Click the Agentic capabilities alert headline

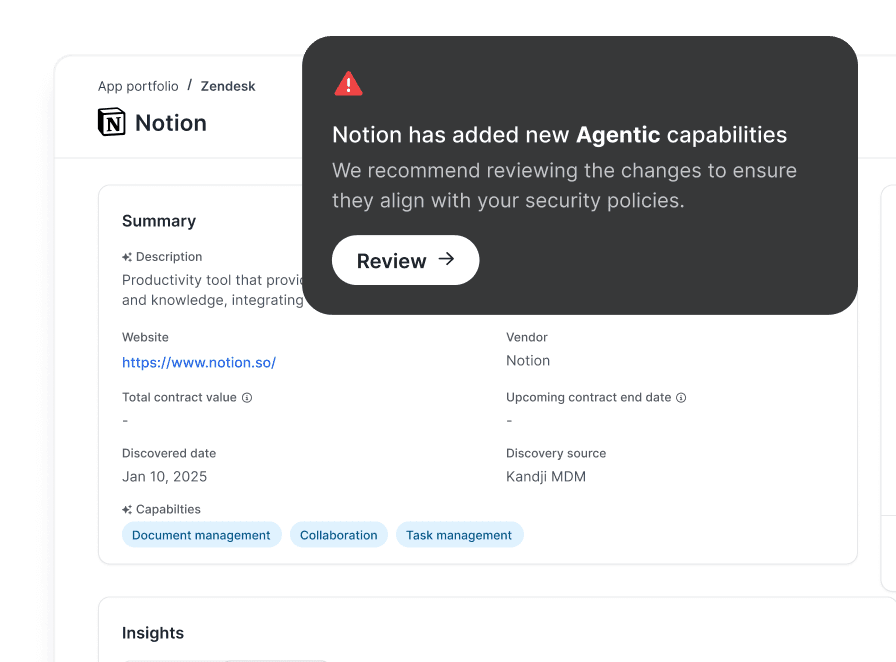coord(559,135)
